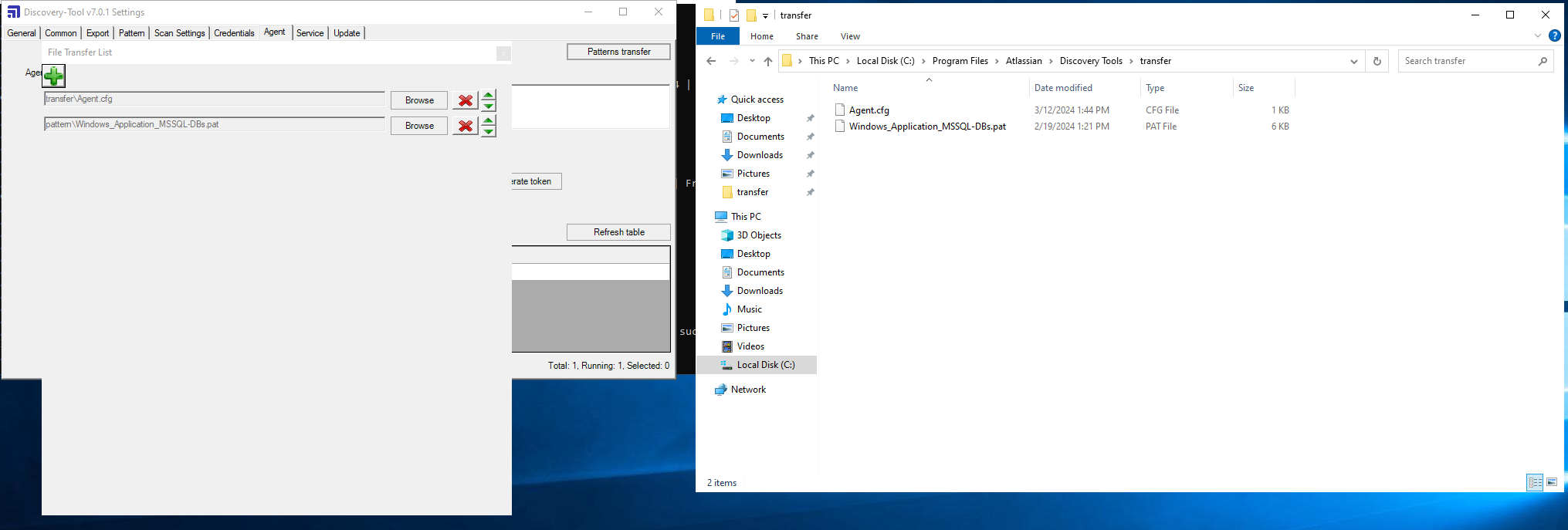This screenshot has height=530, width=1568.
Task: Select This PC in navigation pane
Action: 746,217
